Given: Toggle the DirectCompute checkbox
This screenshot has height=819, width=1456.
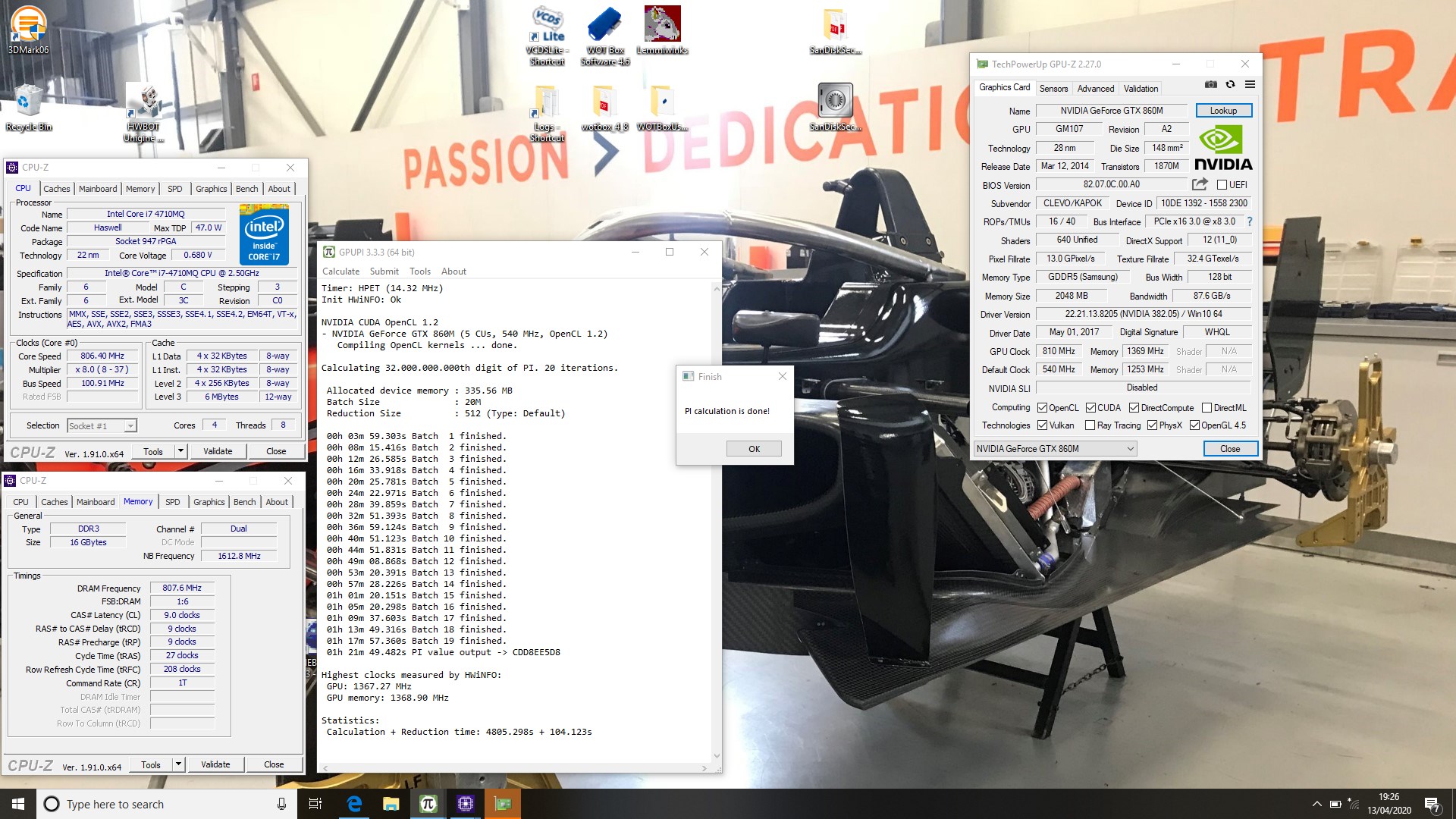Looking at the screenshot, I should click(x=1134, y=408).
